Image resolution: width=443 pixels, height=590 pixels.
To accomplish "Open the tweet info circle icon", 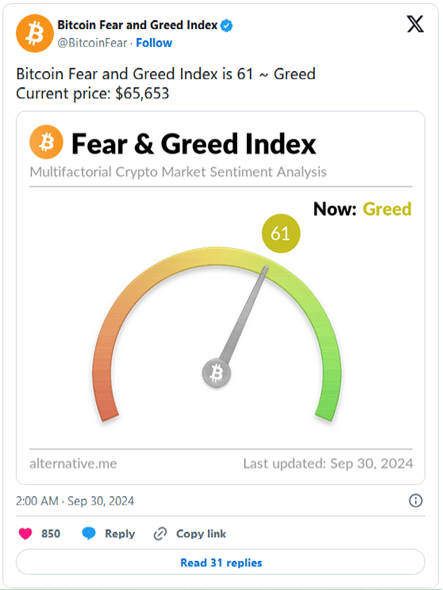I will [x=416, y=500].
